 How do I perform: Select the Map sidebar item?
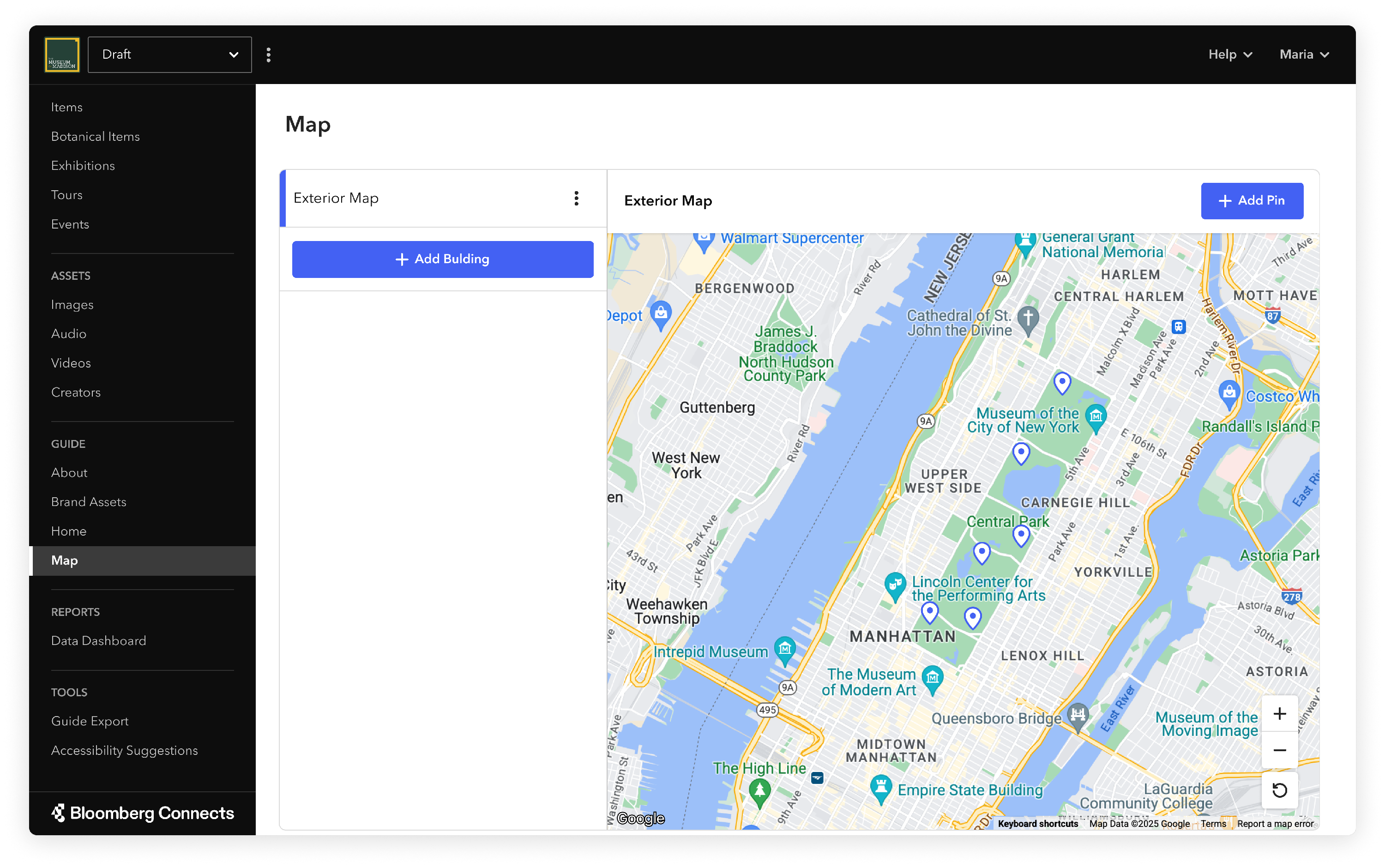[142, 561]
